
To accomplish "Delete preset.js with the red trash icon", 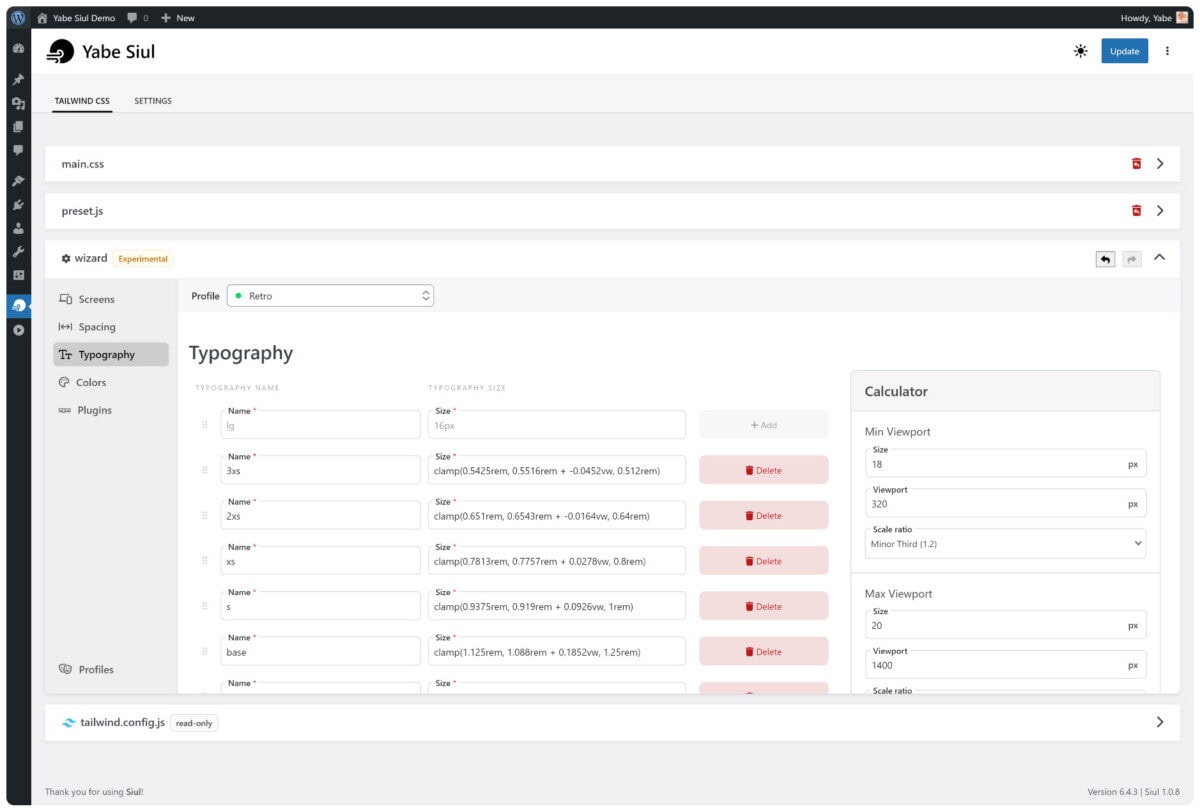I will (1136, 211).
